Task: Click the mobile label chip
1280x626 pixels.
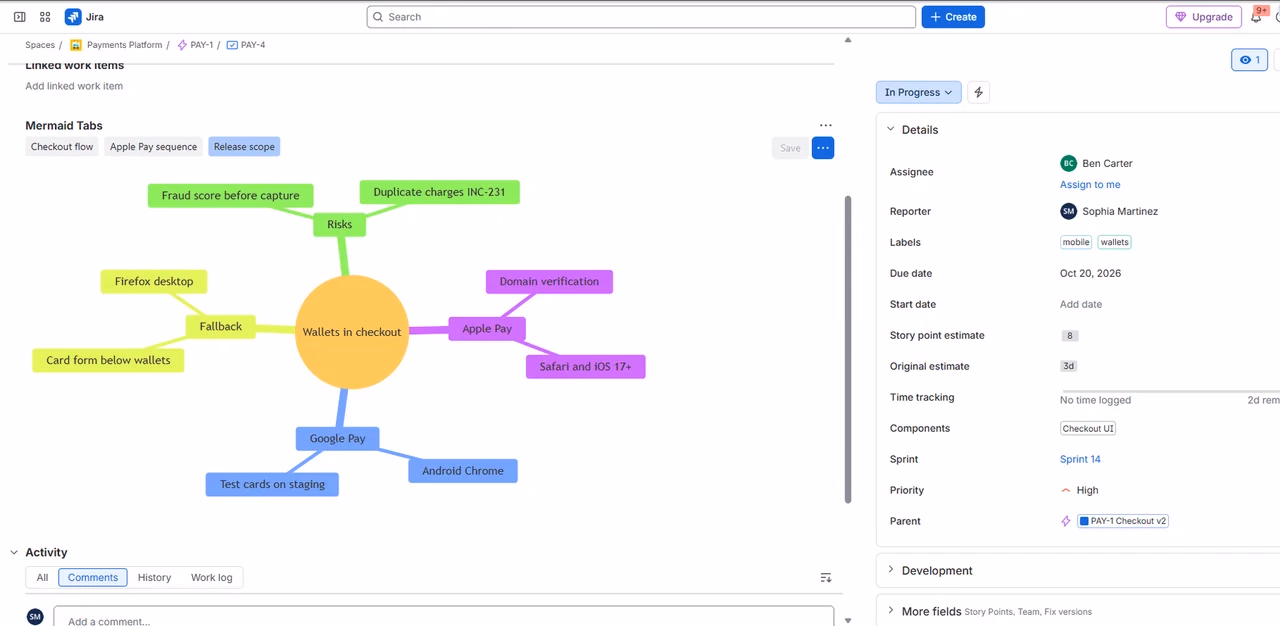Action: point(1076,242)
